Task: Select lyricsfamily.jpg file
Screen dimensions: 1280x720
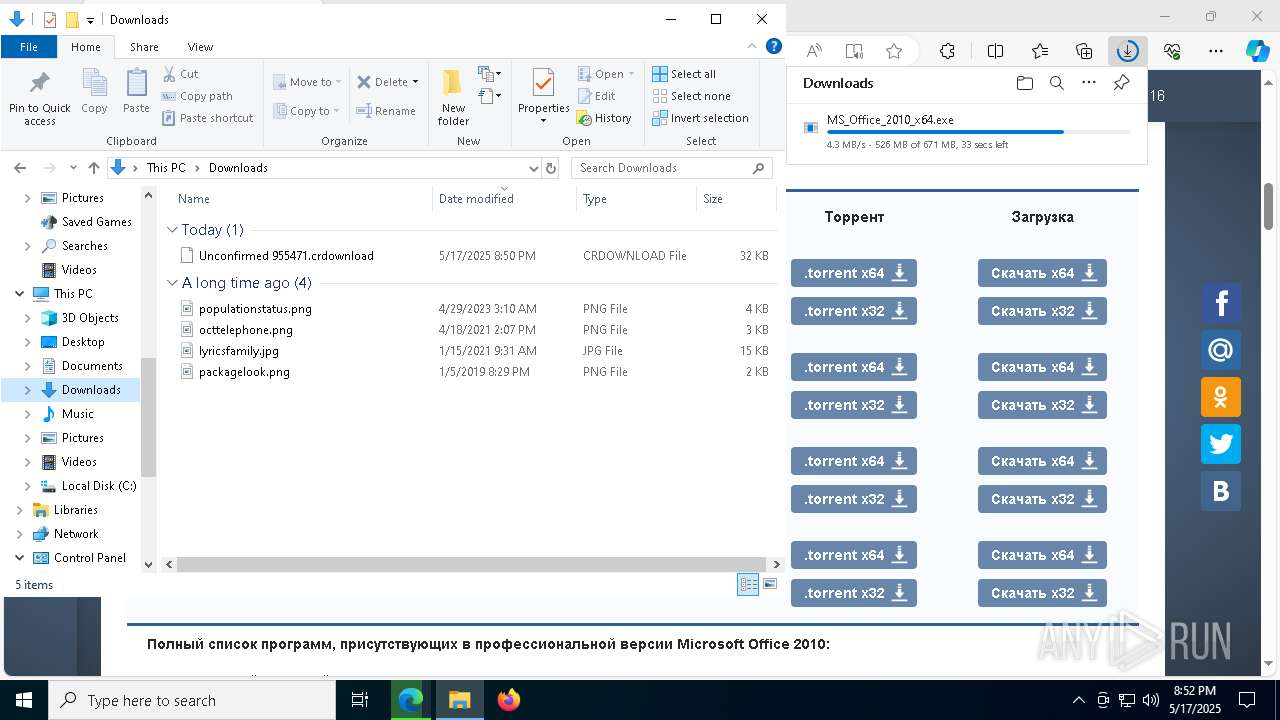Action: [x=238, y=351]
